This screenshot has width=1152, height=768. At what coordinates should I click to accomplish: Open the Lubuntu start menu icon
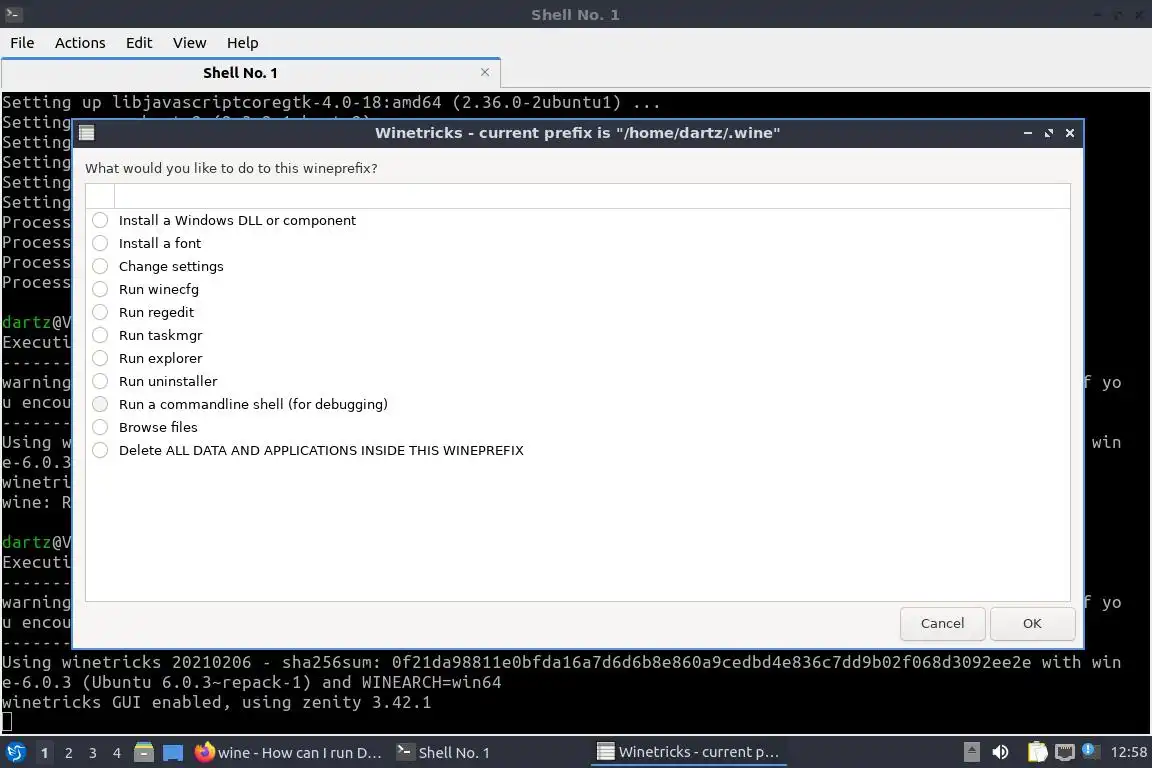point(15,752)
